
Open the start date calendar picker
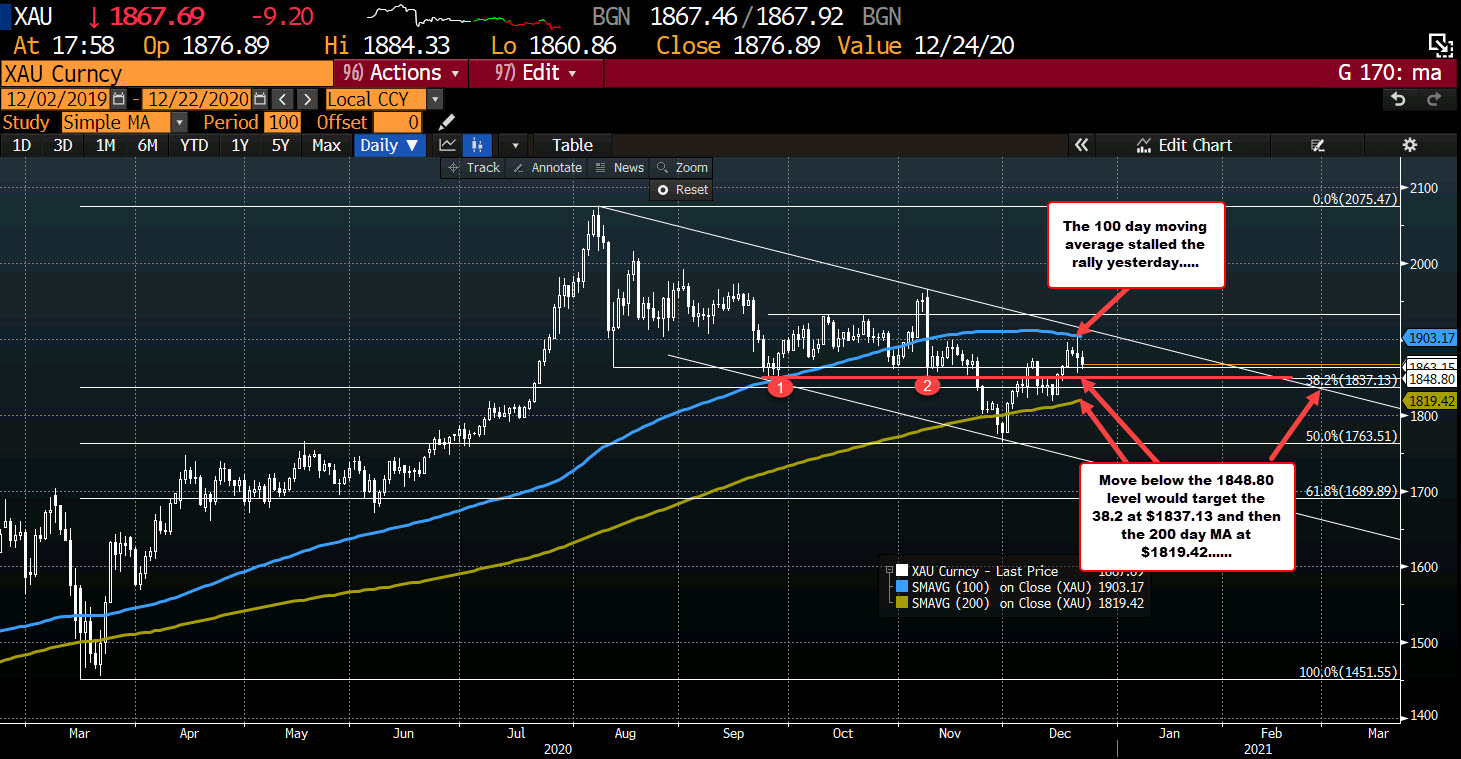pos(120,99)
